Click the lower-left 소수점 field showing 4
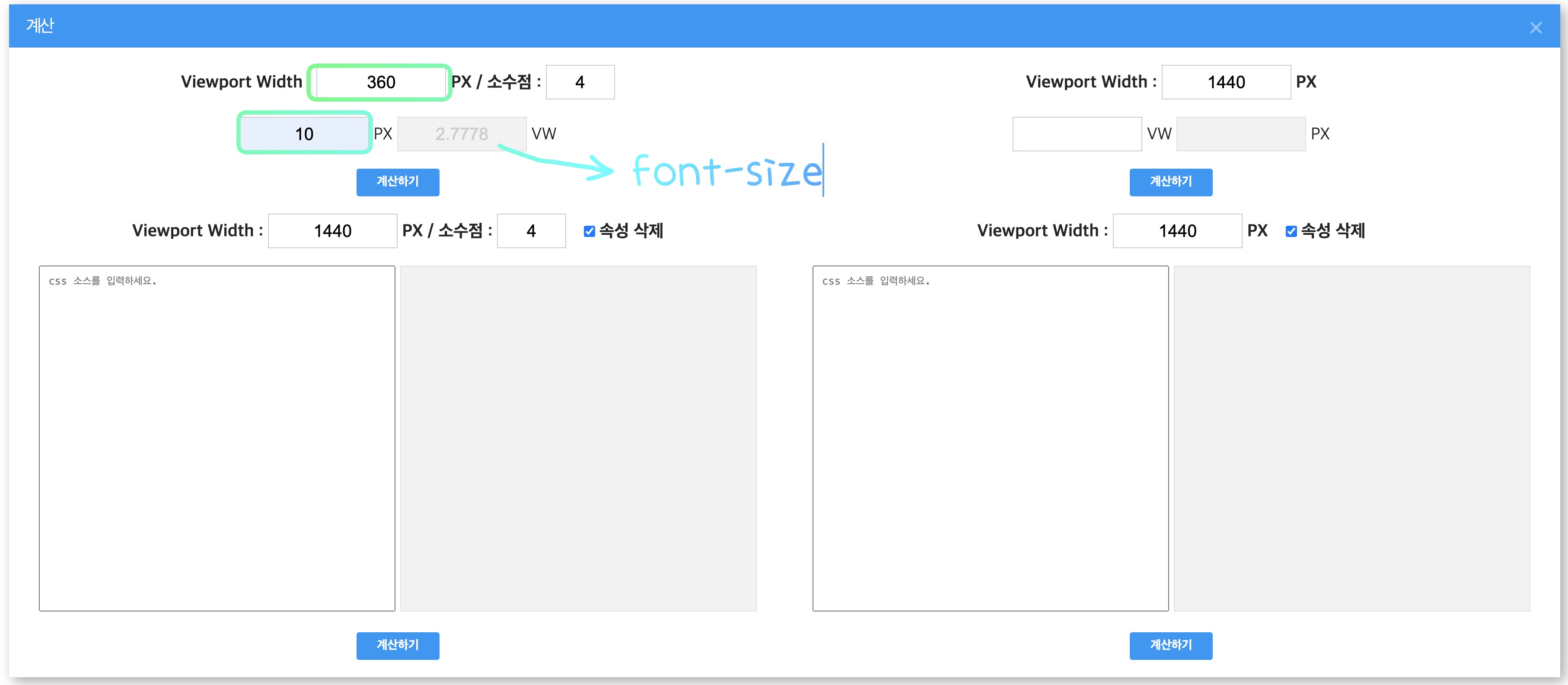Screen dimensions: 1568x685 pos(531,231)
